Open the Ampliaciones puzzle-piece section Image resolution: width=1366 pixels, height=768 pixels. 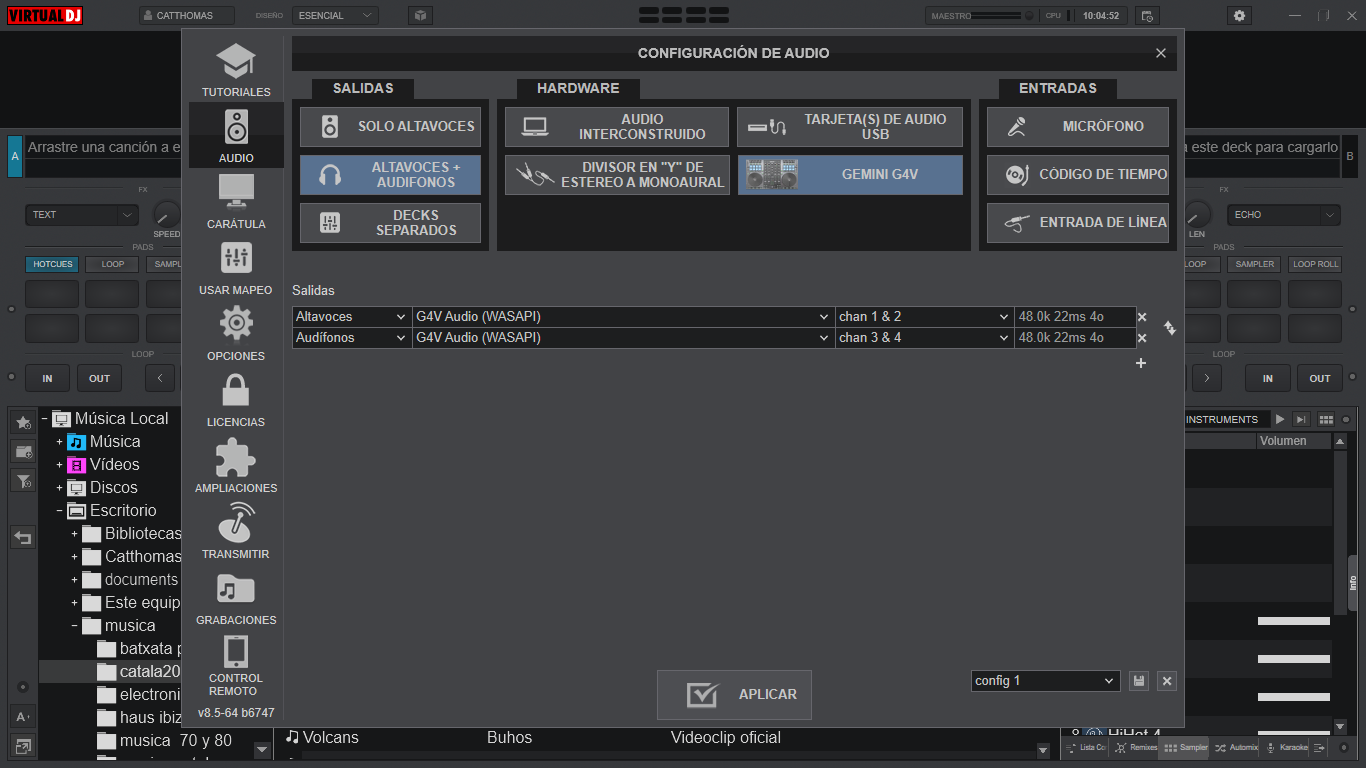(236, 465)
